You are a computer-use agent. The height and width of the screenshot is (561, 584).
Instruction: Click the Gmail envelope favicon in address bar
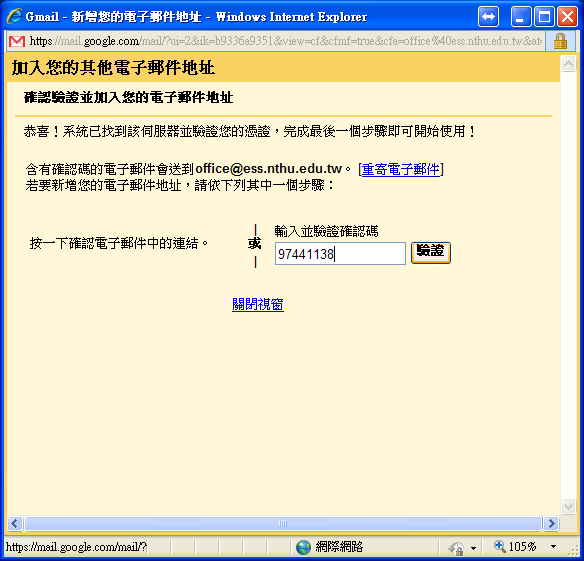click(17, 41)
